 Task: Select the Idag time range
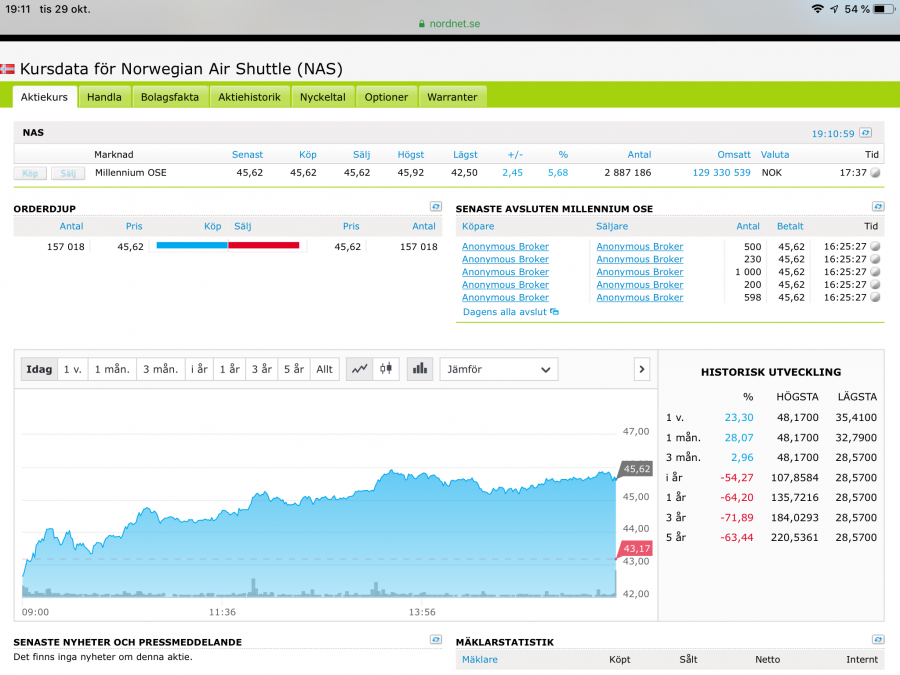click(39, 369)
